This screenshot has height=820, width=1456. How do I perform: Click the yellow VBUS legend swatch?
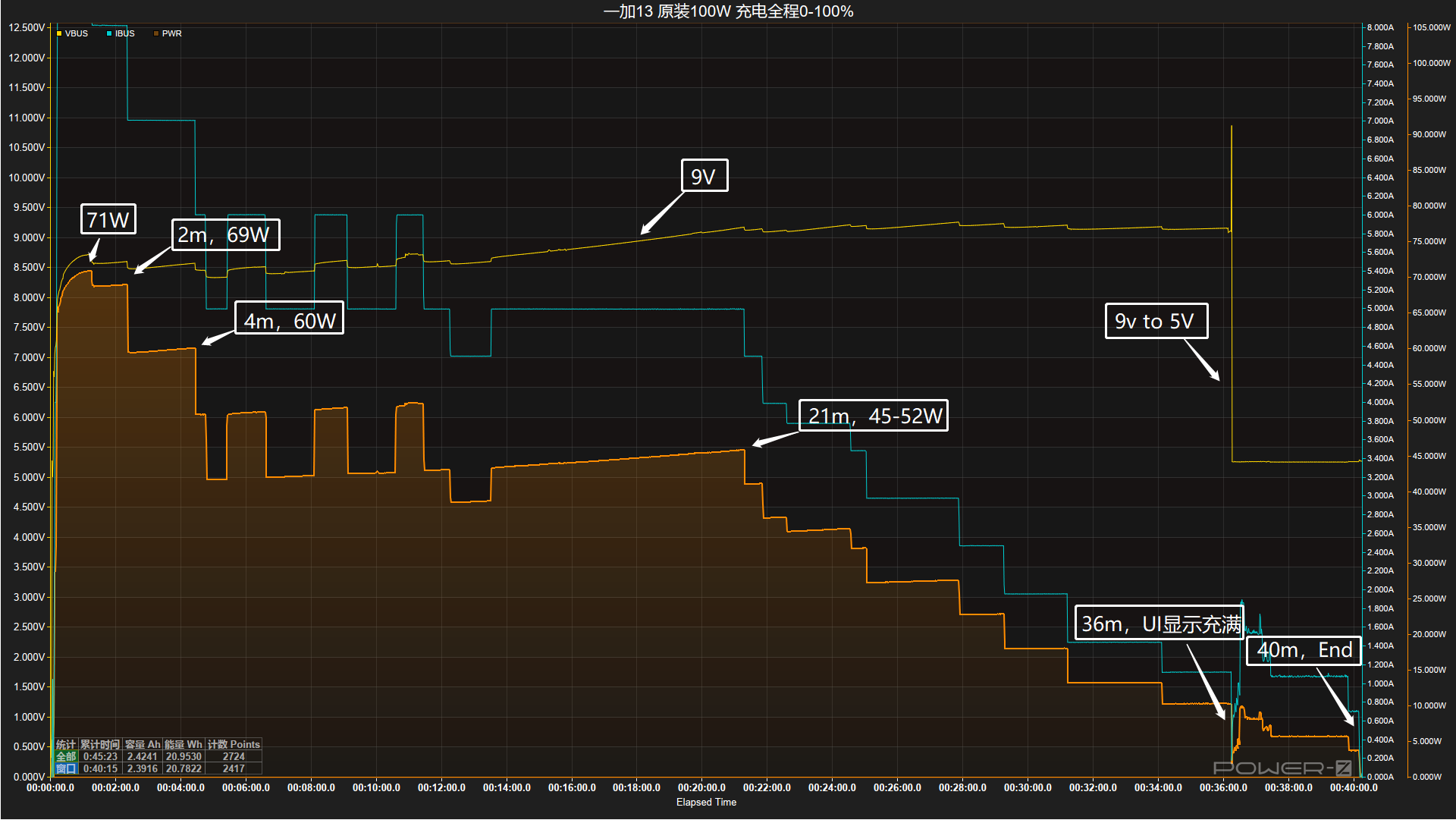(x=59, y=33)
